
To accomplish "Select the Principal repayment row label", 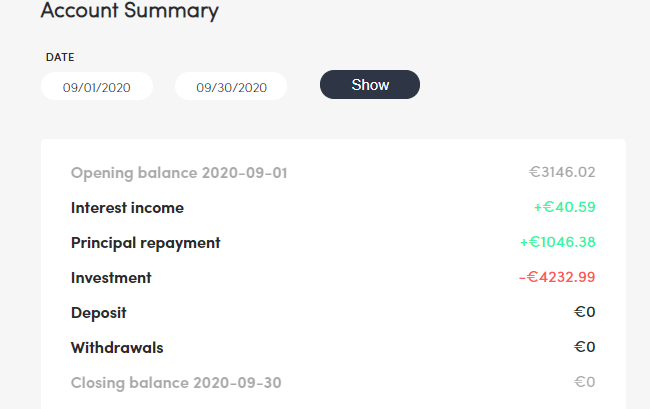I will 145,243.
